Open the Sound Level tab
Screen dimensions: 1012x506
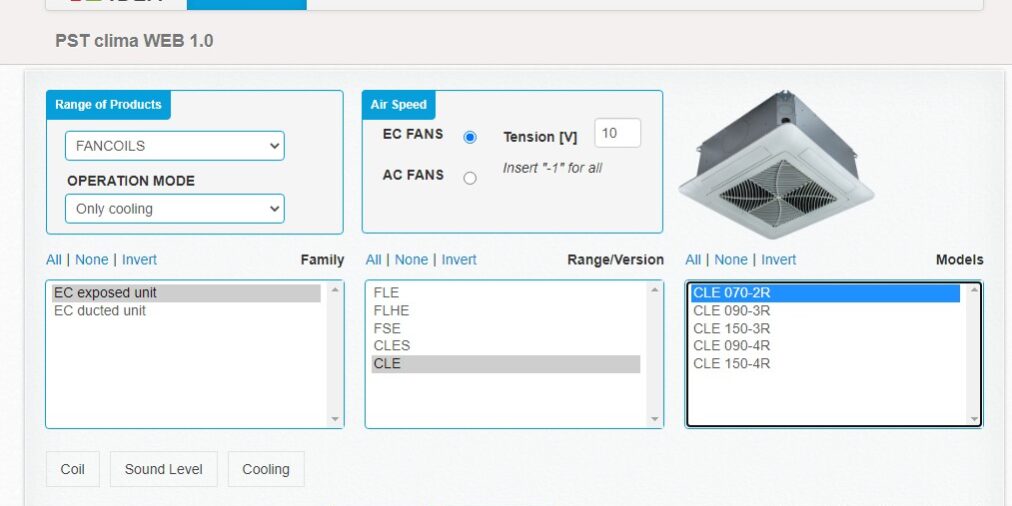tap(163, 469)
